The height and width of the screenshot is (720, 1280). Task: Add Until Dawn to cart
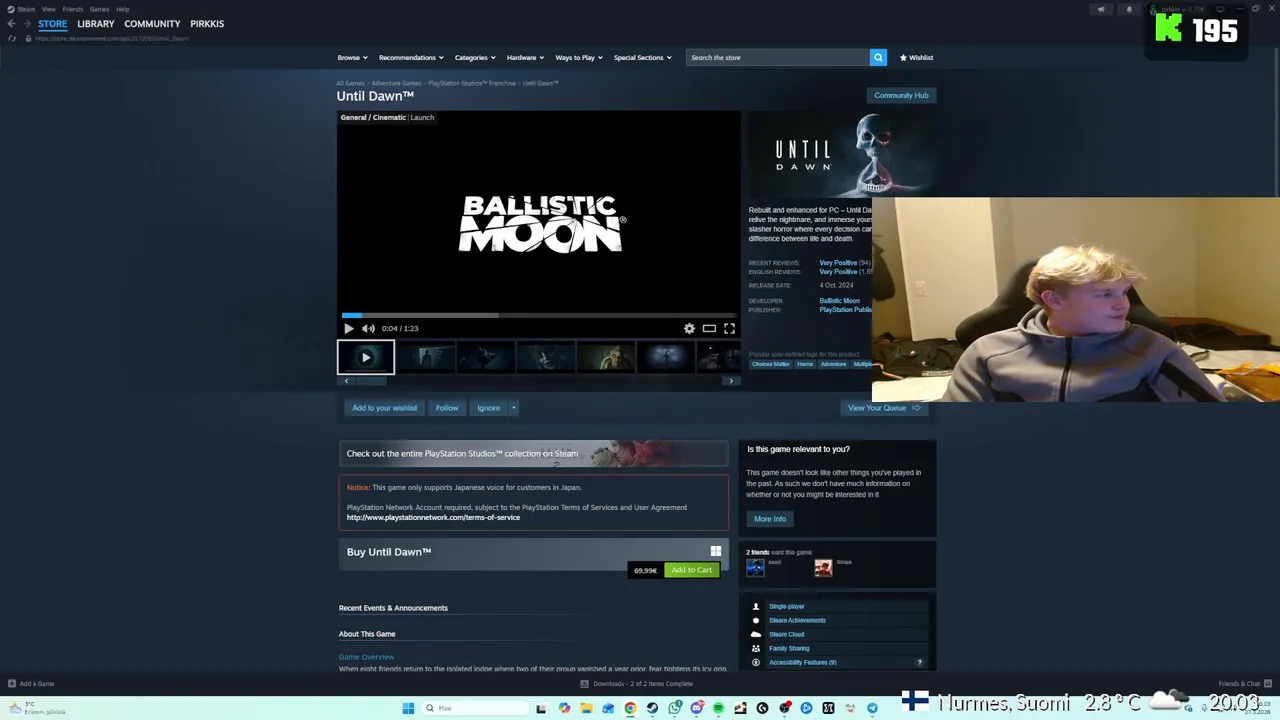click(692, 570)
